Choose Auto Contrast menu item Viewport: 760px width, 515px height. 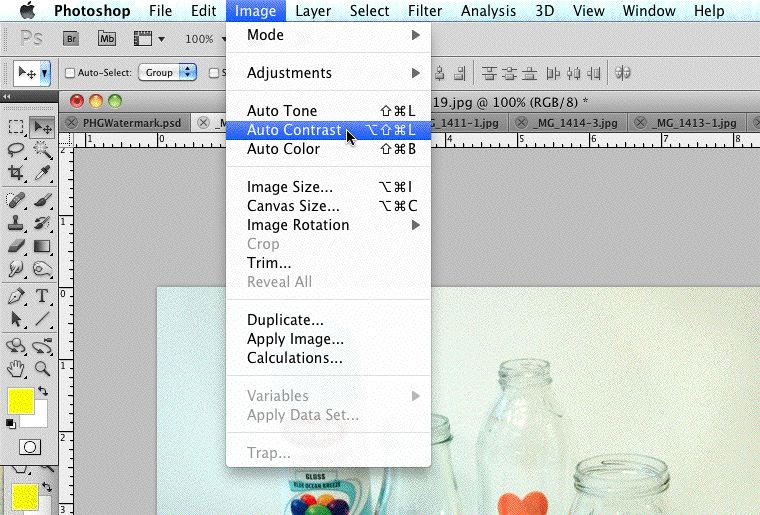click(328, 130)
